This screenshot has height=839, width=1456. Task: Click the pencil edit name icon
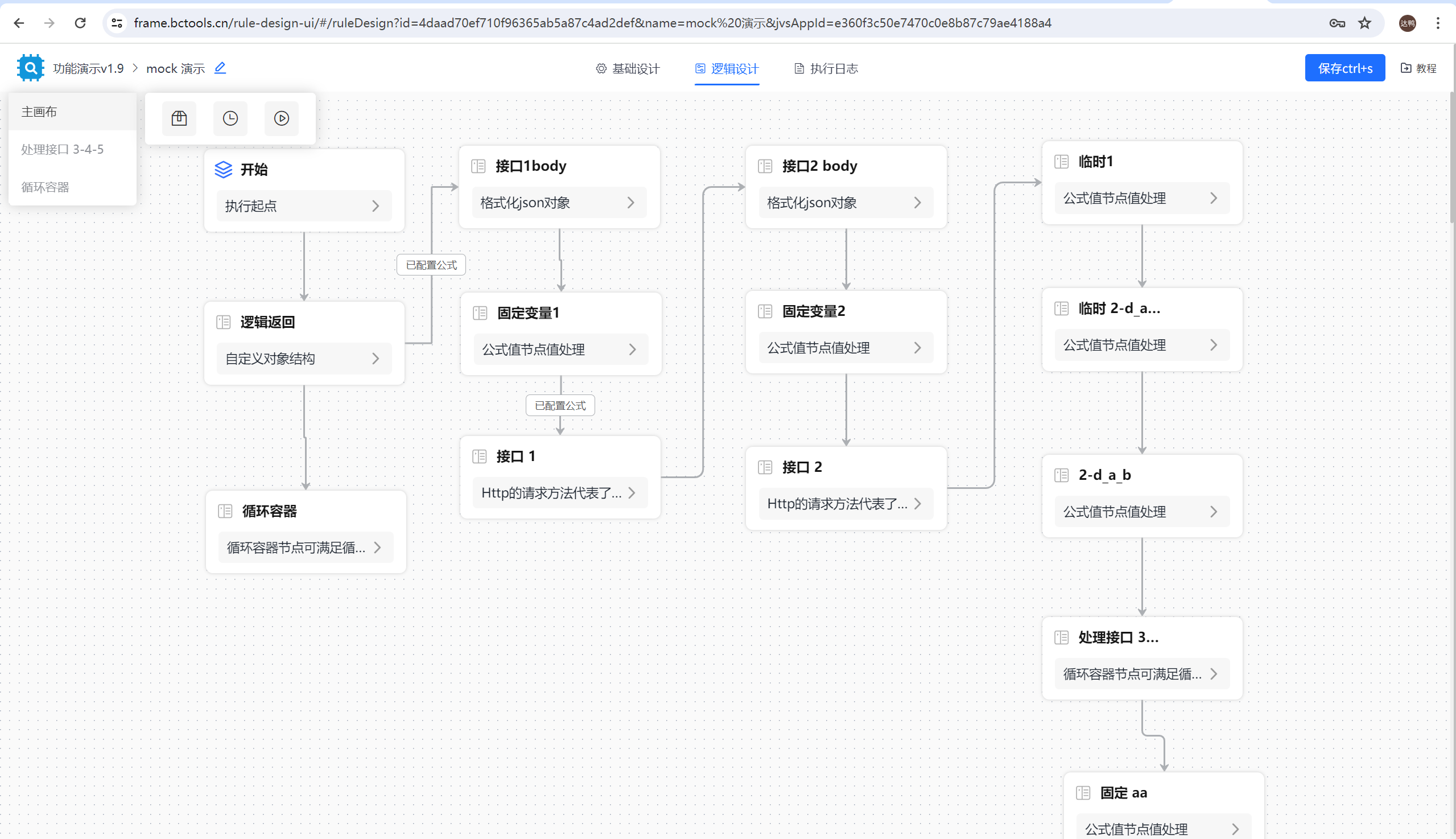click(x=220, y=68)
